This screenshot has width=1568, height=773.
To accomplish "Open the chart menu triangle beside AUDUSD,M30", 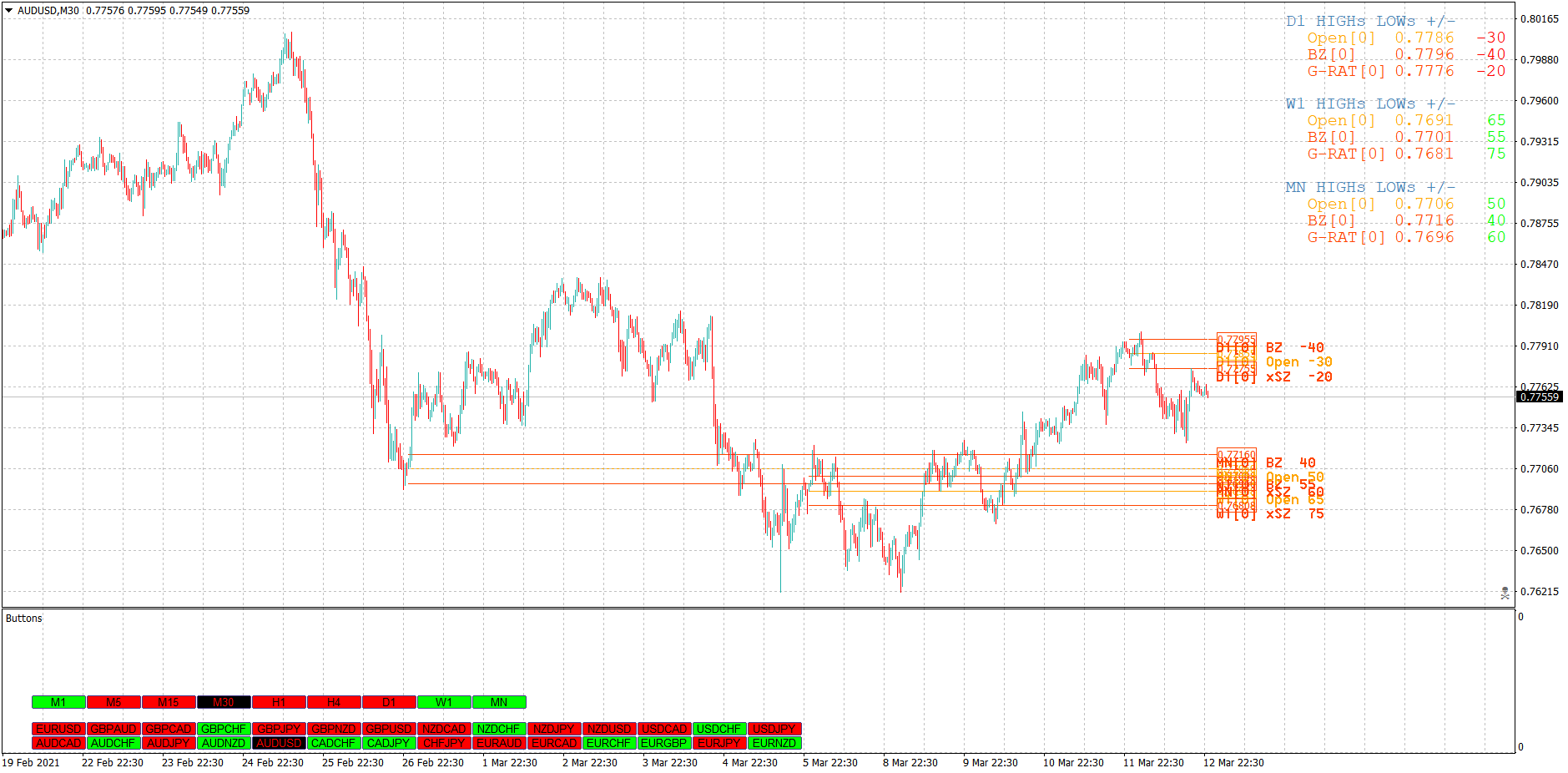I will (8, 11).
